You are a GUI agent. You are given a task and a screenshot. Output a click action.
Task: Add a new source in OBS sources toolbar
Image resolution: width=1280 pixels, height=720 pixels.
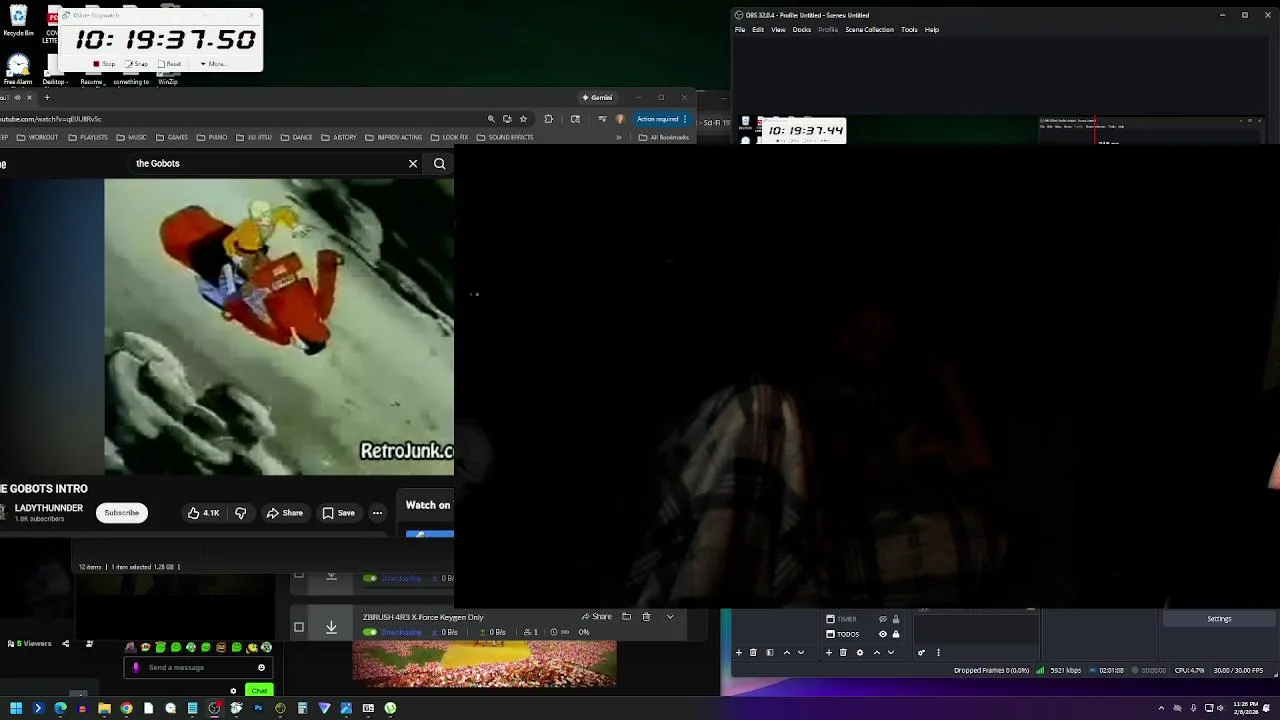pos(828,652)
